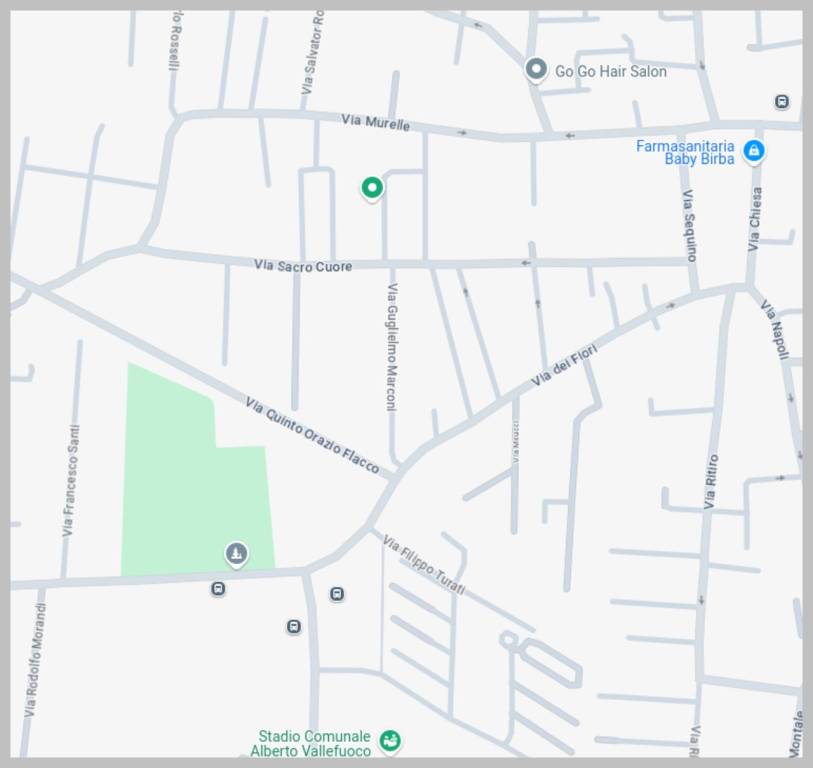Select the Via Sacro Cuore street label
Viewport: 813px width, 768px height.
click(x=303, y=266)
